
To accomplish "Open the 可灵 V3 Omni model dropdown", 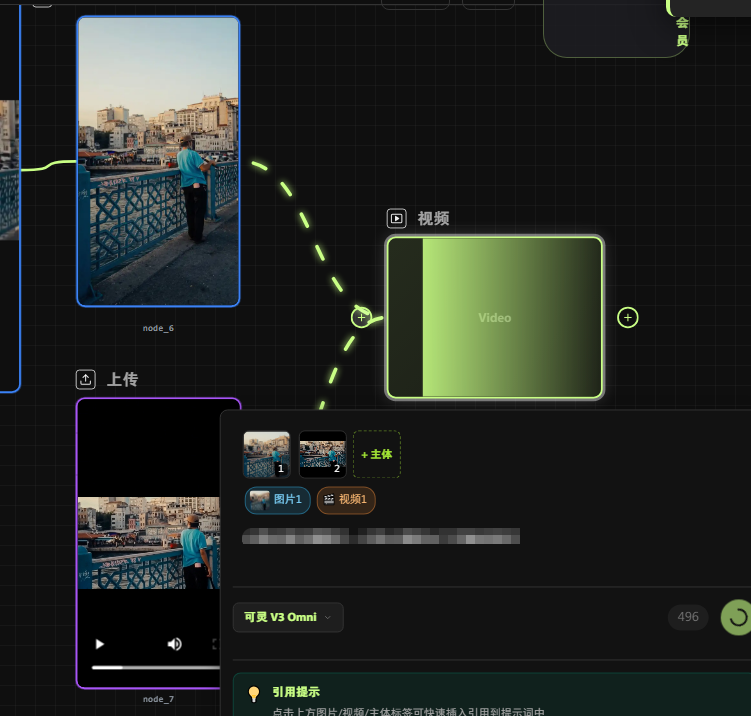I will (x=288, y=618).
